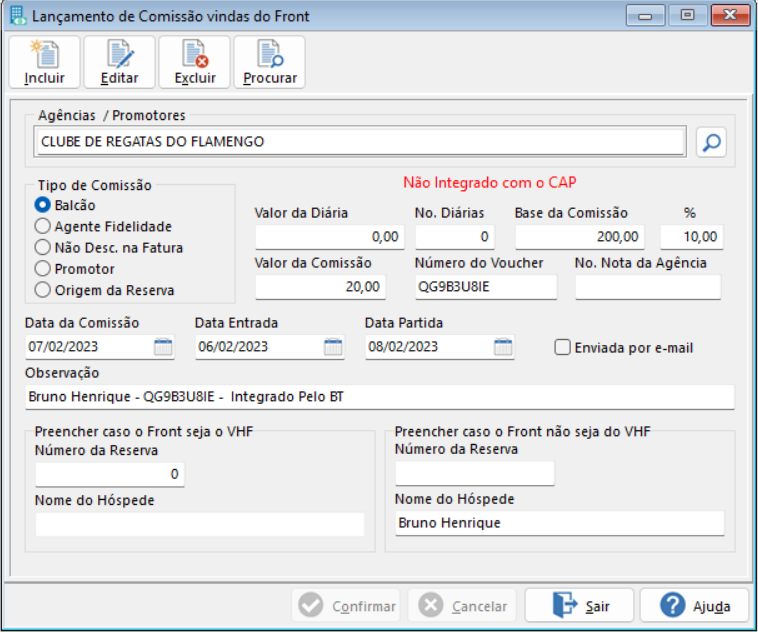Enable the Enviada por e-mail checkbox
758x632 pixels.
pyautogui.click(x=562, y=347)
